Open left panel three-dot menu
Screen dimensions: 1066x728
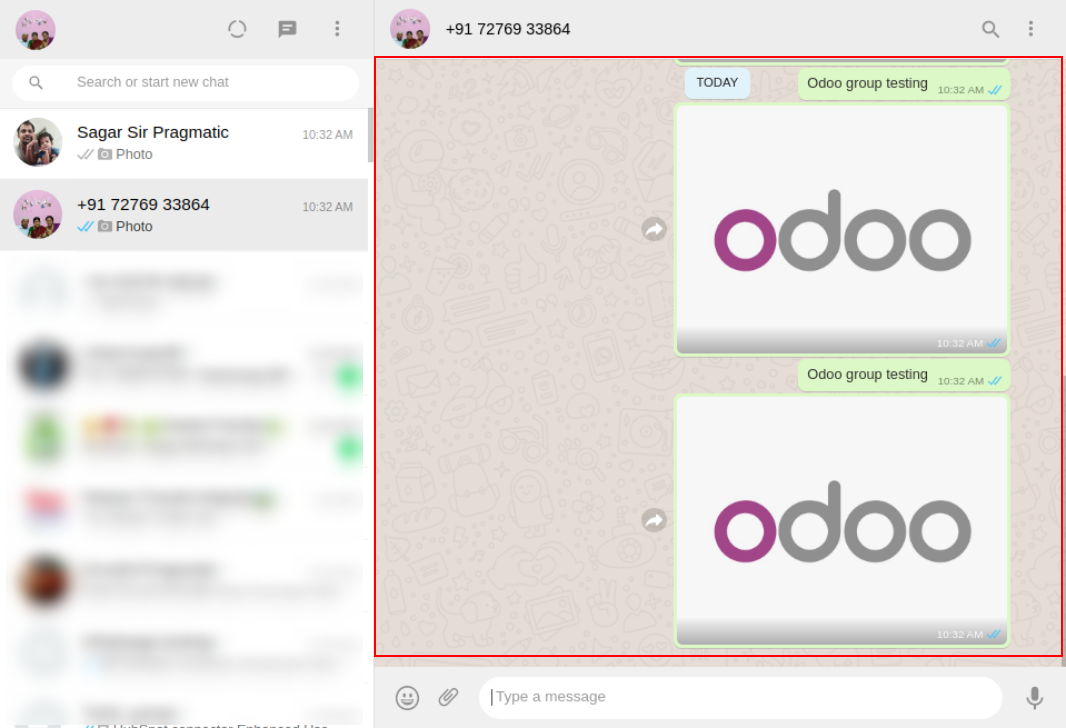[x=337, y=29]
